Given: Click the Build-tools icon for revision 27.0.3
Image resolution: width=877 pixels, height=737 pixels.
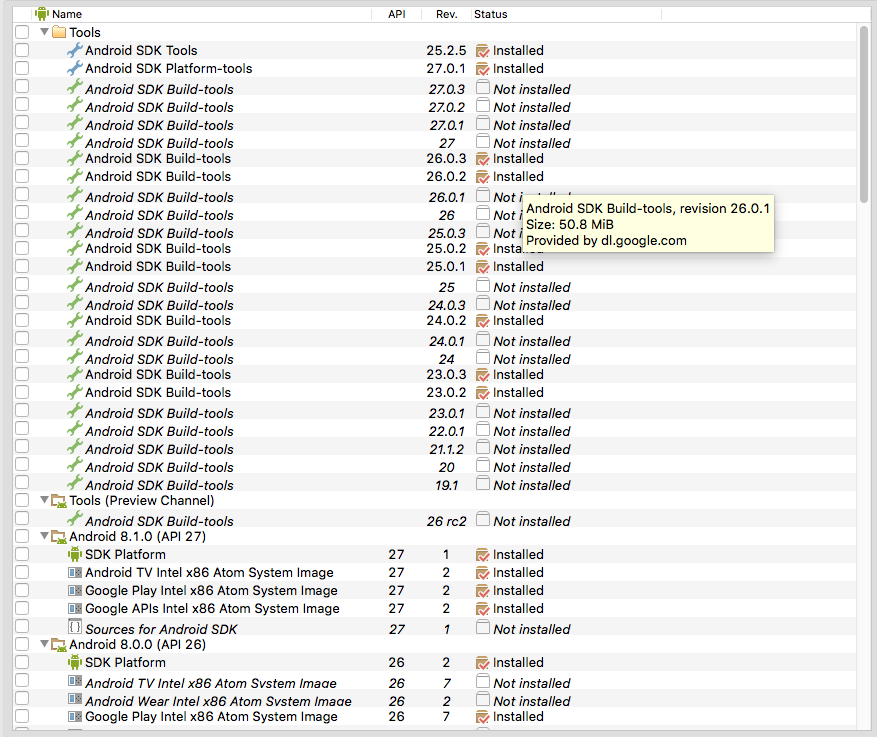Looking at the screenshot, I should click(x=74, y=89).
